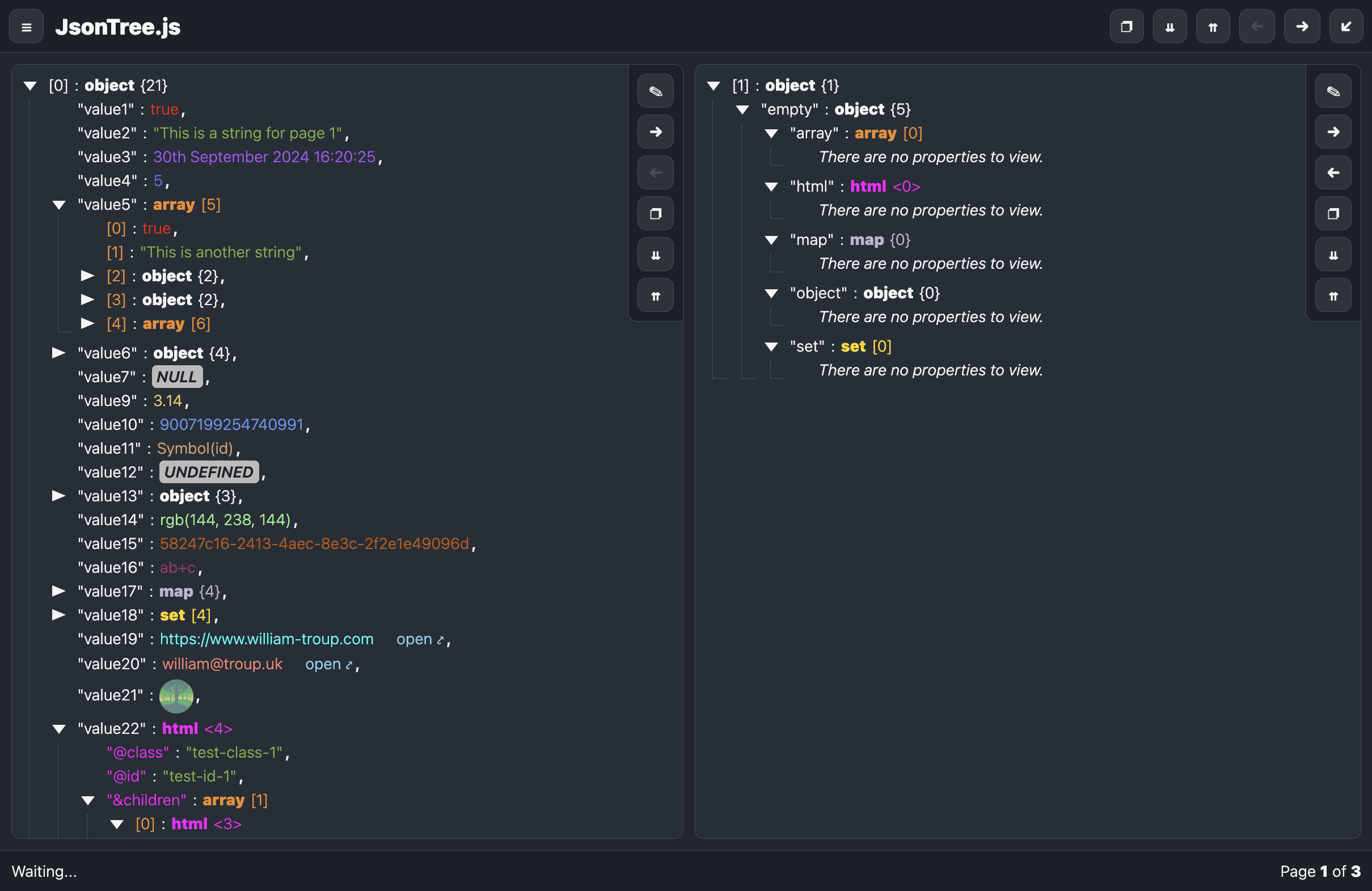Click the Copy icon on the right panel
Viewport: 1372px width, 891px height.
point(1333,213)
